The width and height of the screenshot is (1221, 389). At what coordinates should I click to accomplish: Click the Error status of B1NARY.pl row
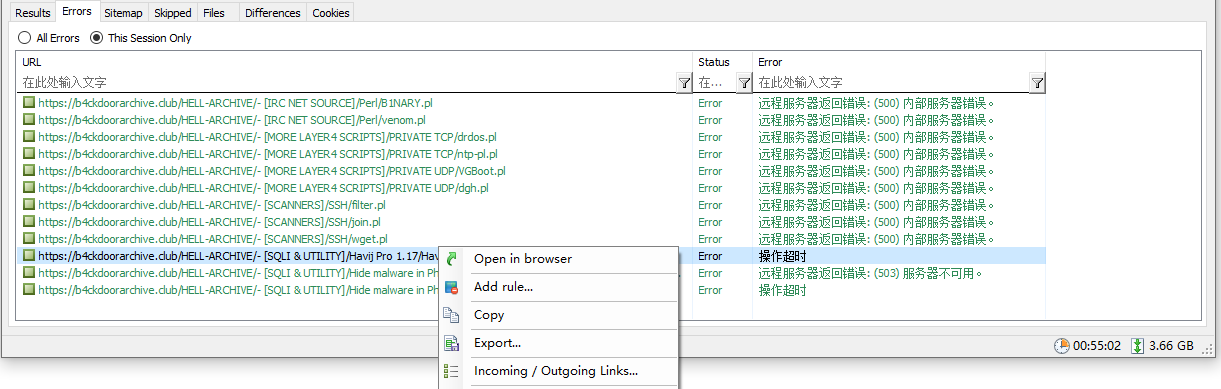(x=710, y=103)
